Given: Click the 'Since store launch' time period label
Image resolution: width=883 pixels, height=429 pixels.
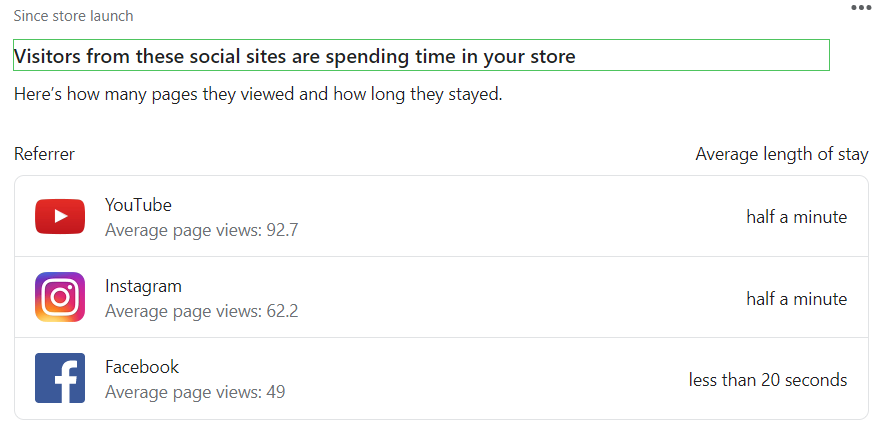Looking at the screenshot, I should 73,16.
